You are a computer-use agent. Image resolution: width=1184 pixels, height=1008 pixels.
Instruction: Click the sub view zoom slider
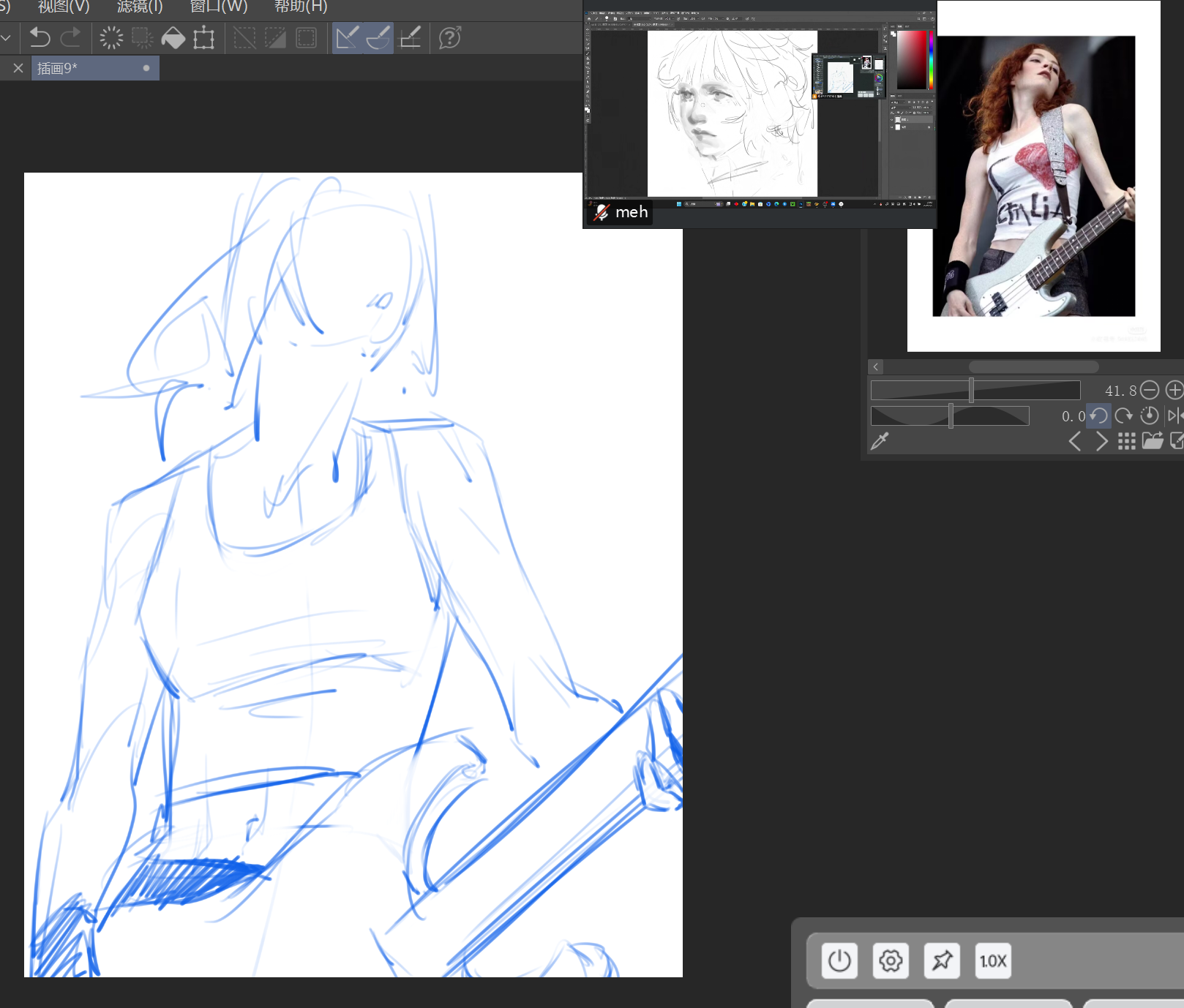click(975, 390)
